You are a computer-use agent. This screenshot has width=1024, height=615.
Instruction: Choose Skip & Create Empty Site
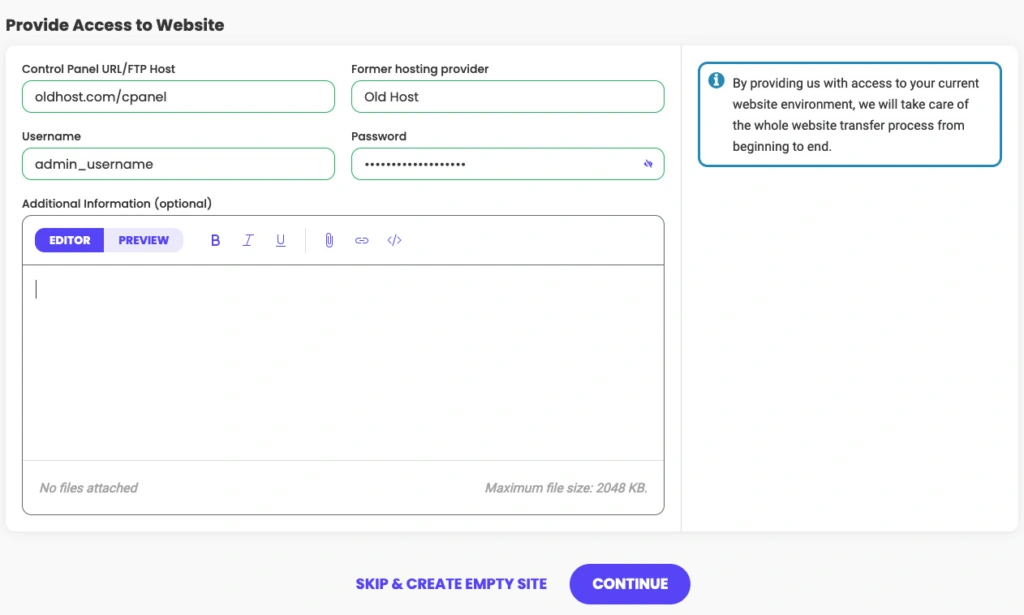pyautogui.click(x=451, y=584)
